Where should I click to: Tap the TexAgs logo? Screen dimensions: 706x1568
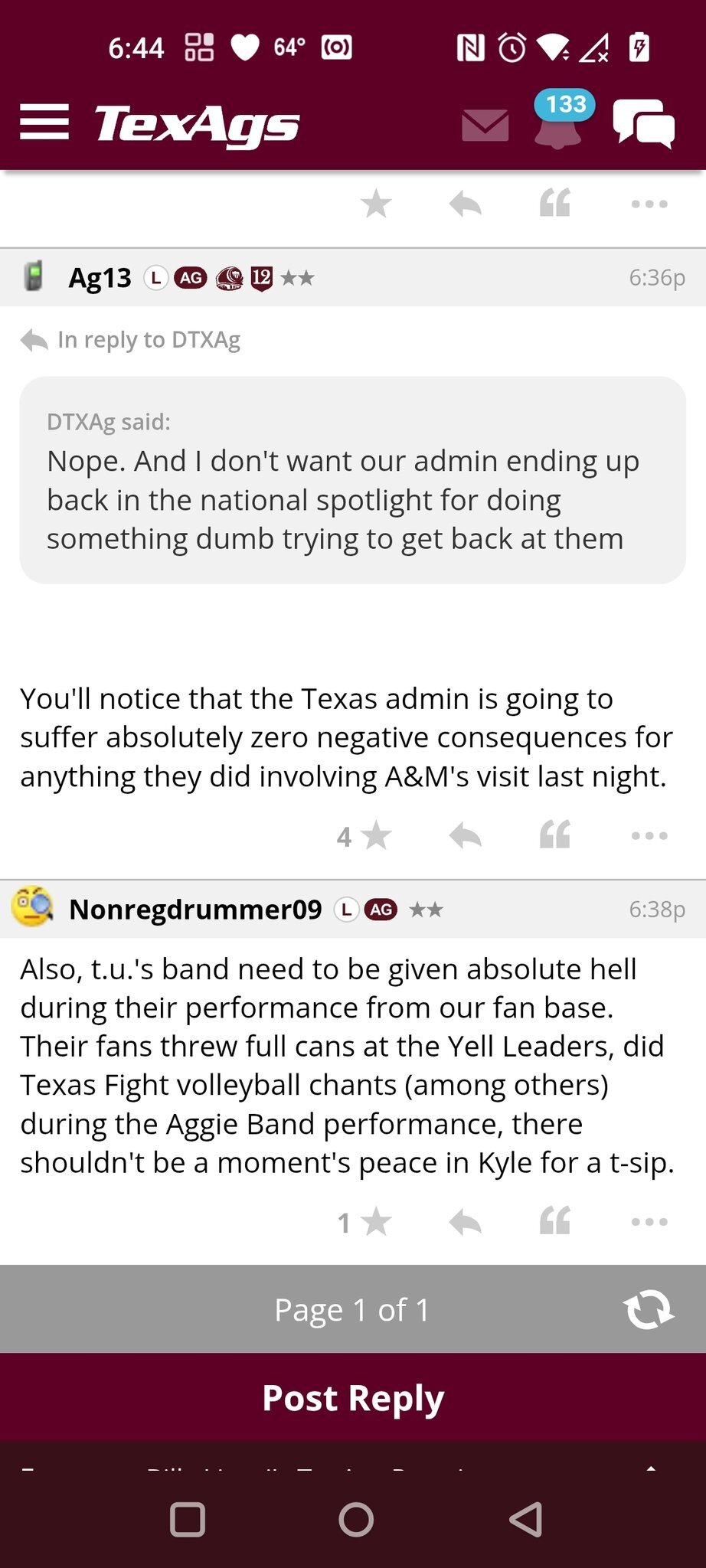(x=197, y=124)
